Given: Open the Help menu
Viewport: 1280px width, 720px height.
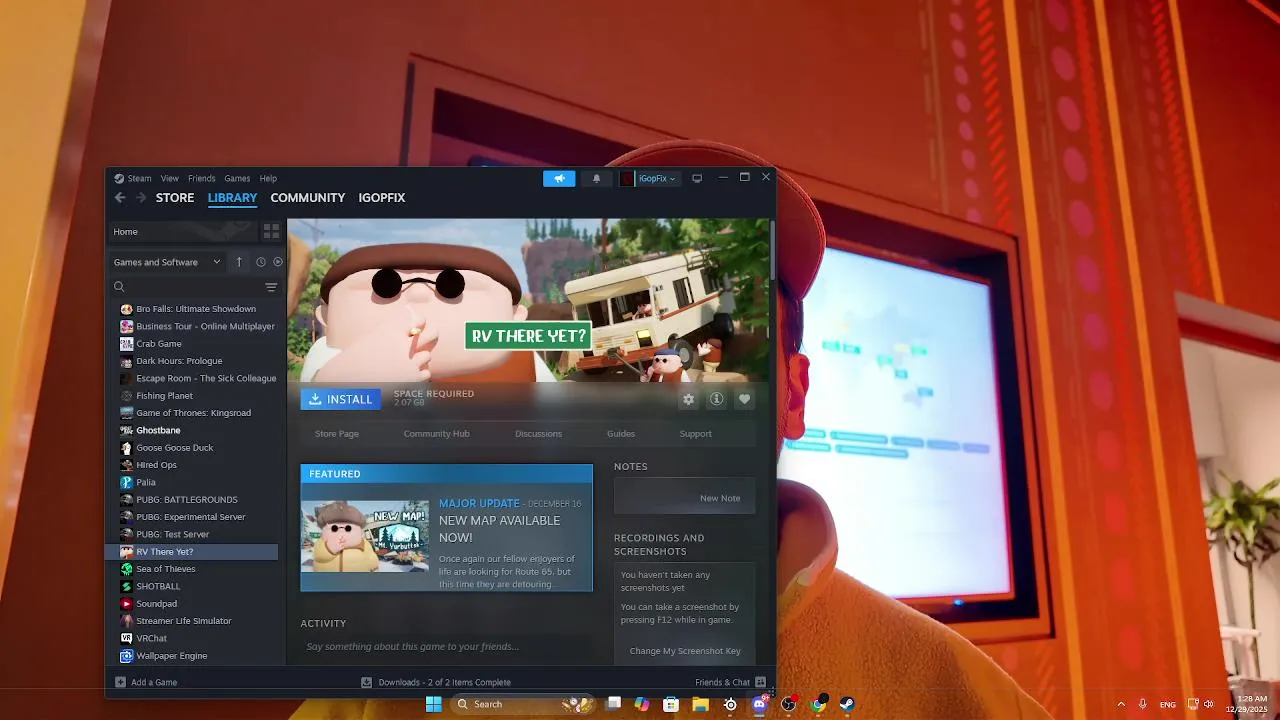Looking at the screenshot, I should [268, 178].
